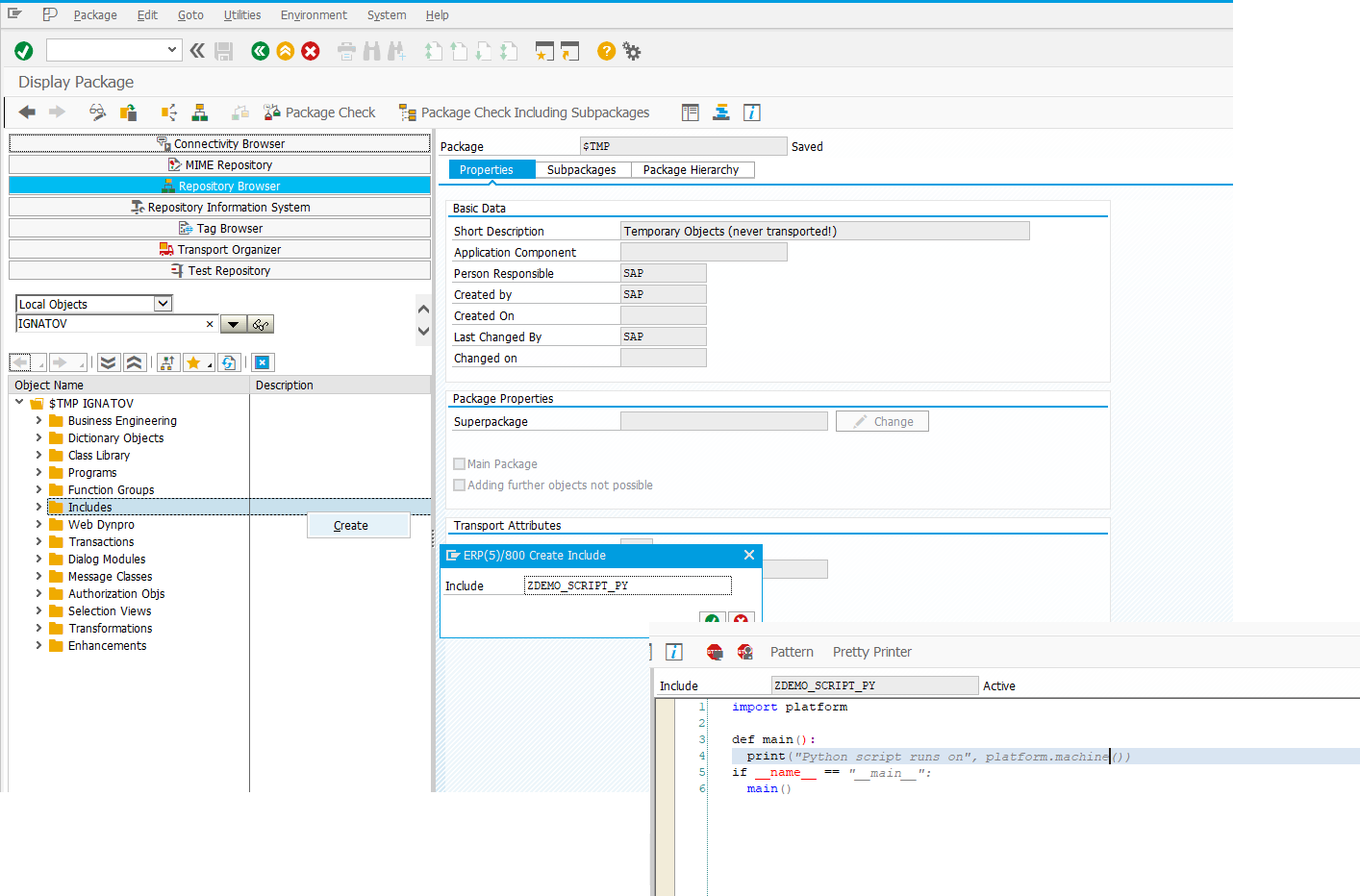Click the green Back double-arrow icon
Viewport: 1360px width, 896px height.
[260, 51]
